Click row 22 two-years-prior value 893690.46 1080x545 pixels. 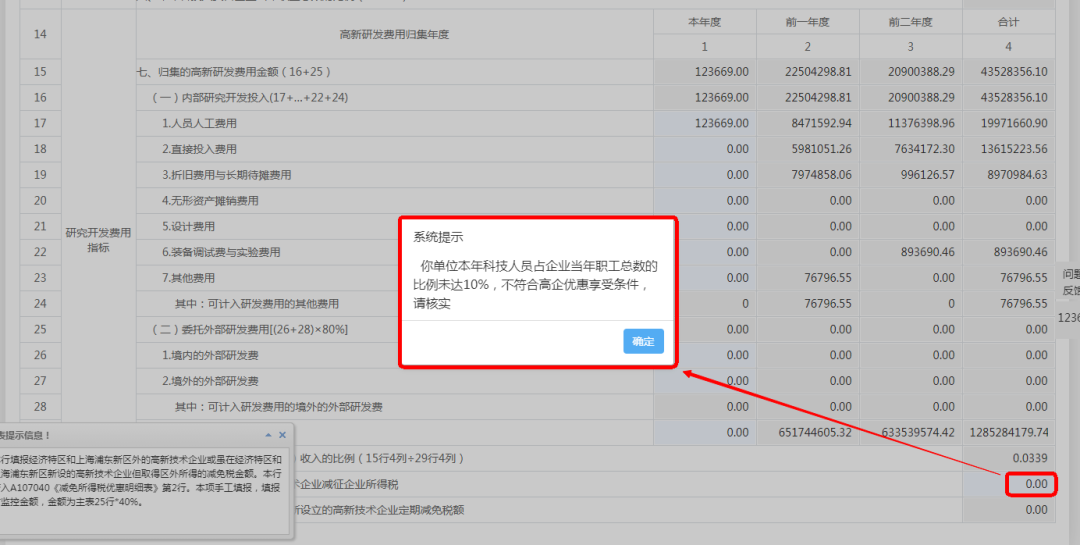910,252
